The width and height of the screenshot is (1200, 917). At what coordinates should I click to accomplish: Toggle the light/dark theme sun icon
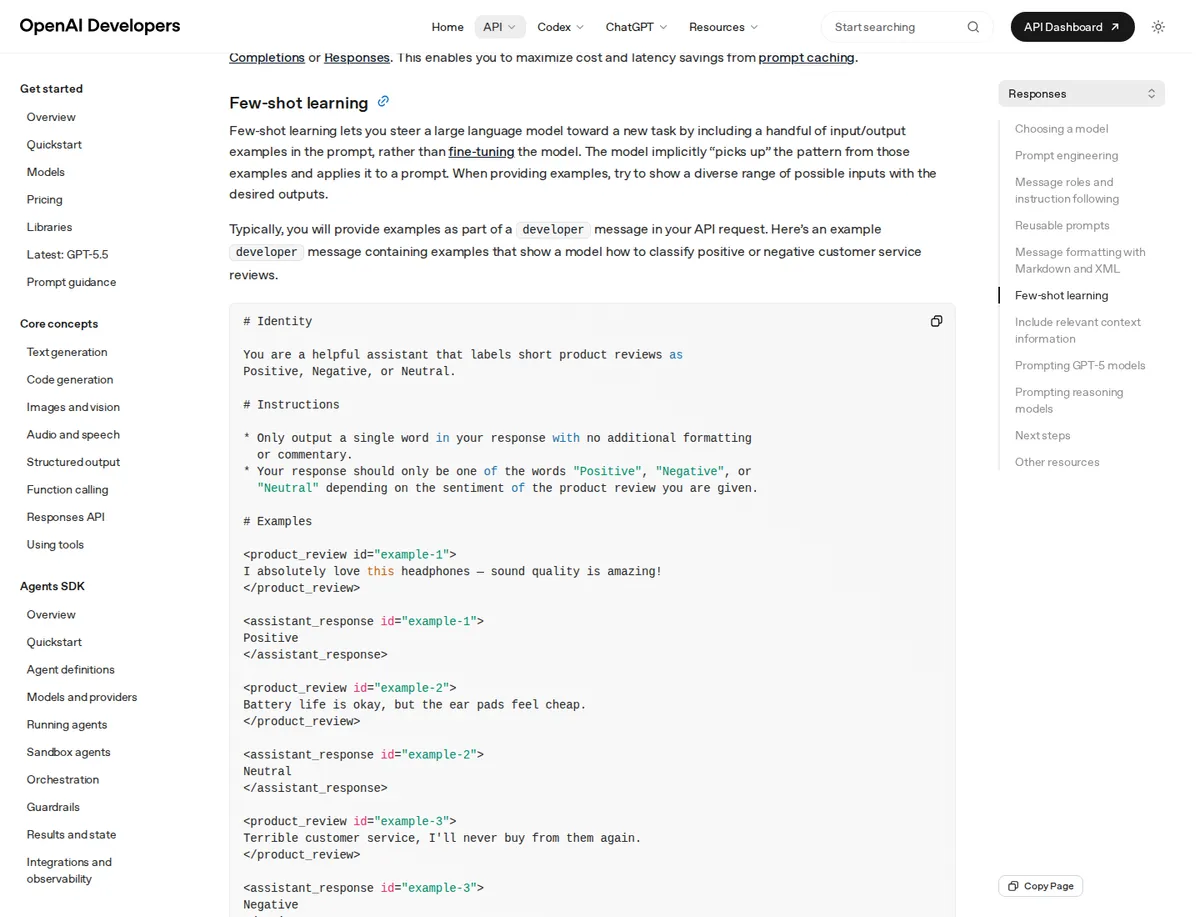pos(1158,27)
